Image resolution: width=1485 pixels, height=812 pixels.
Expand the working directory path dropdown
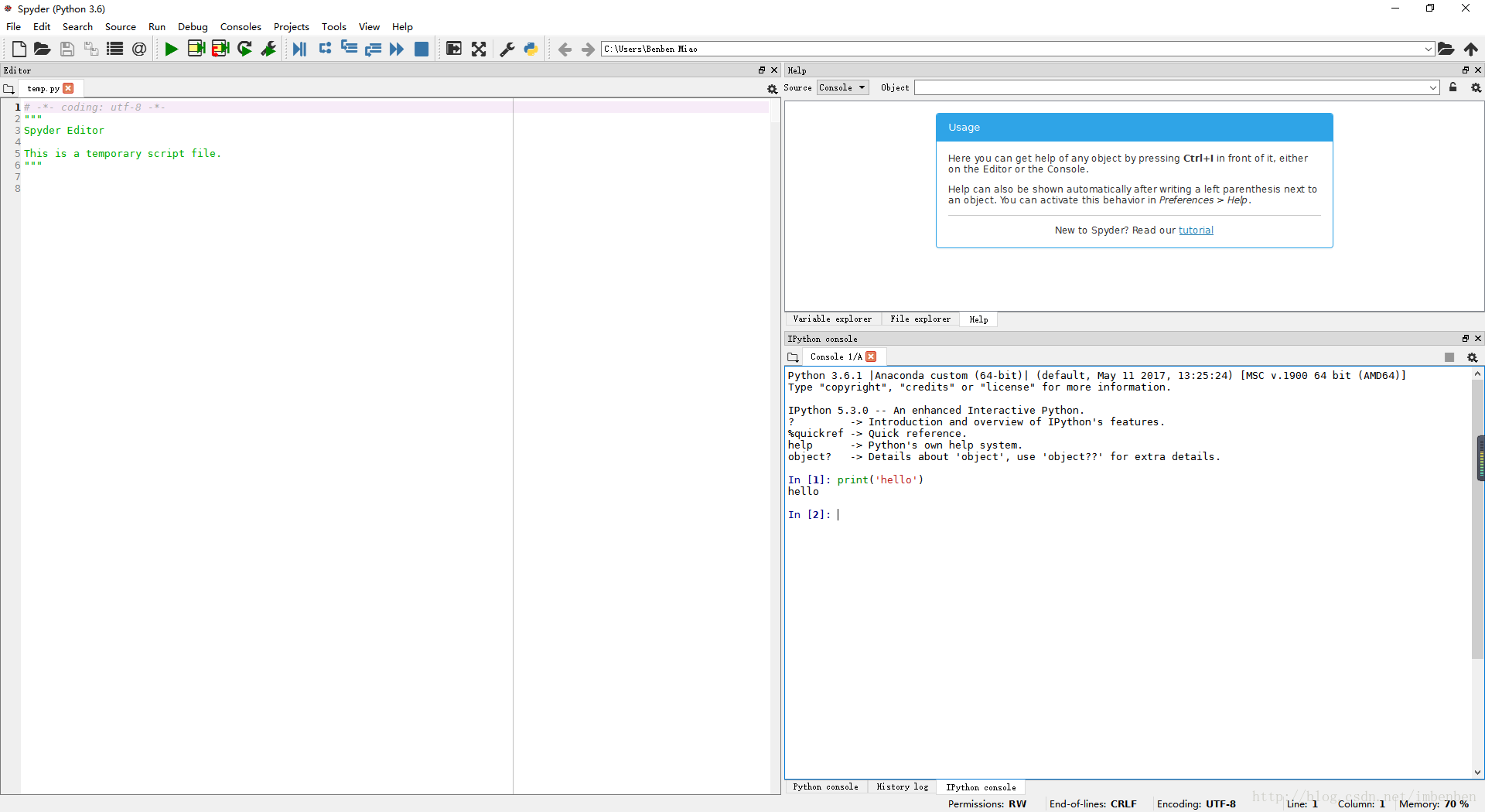click(x=1428, y=49)
